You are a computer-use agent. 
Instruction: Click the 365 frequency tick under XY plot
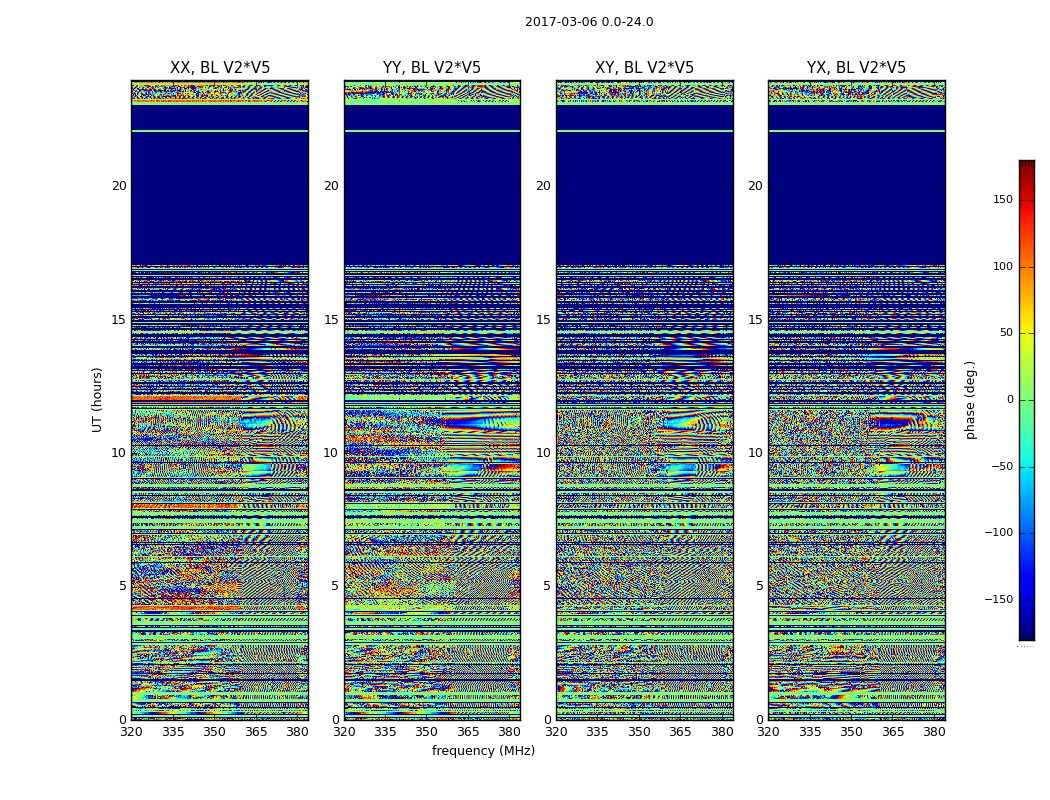coord(680,732)
